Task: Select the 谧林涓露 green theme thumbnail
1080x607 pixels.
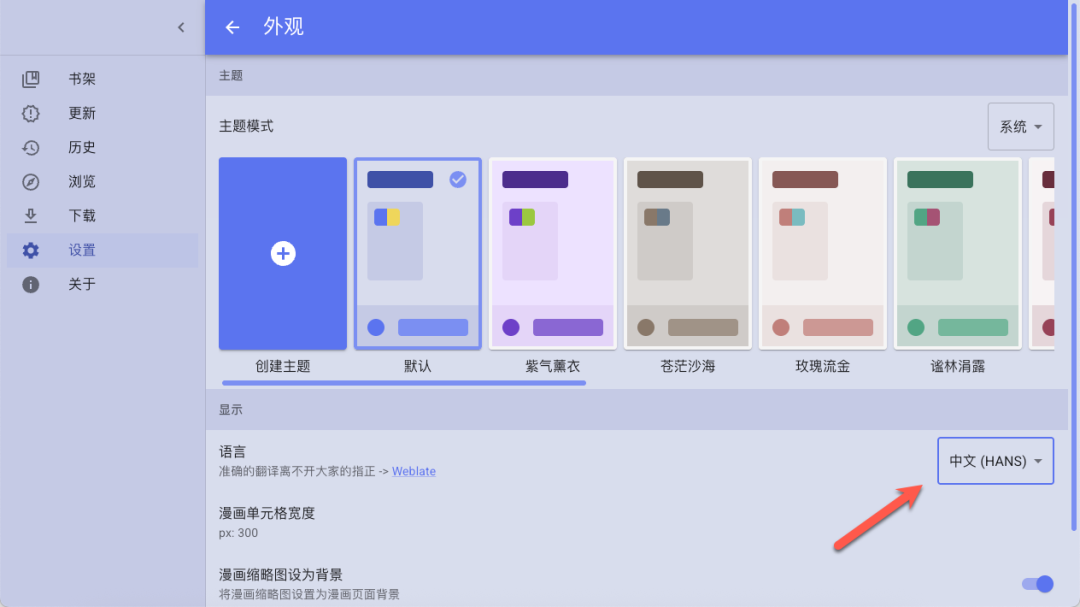Action: (957, 253)
